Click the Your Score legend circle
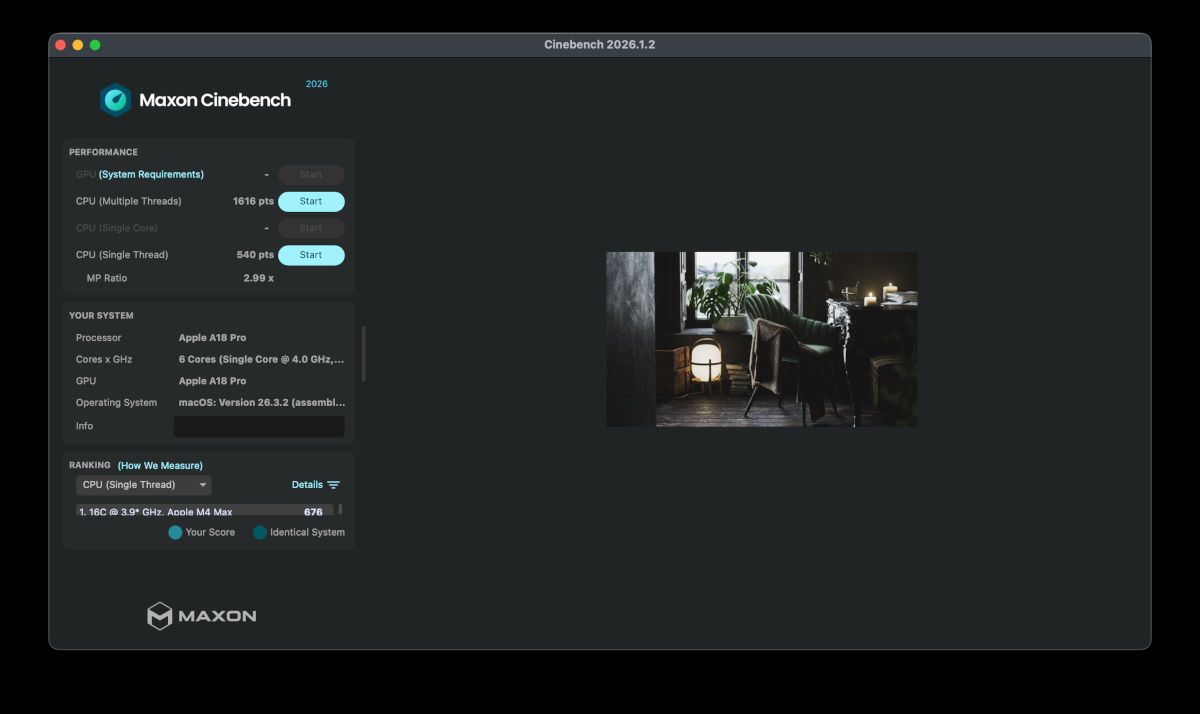Image resolution: width=1200 pixels, height=714 pixels. tap(175, 533)
